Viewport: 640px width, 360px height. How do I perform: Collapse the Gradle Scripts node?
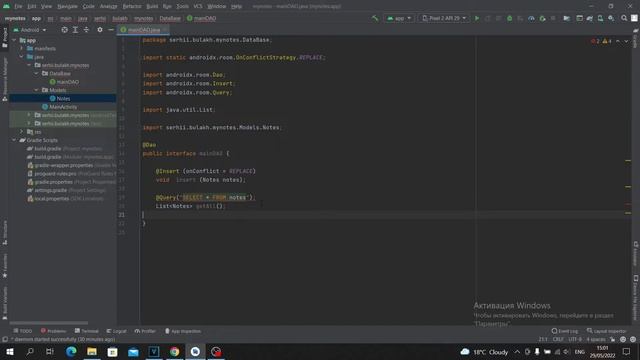coord(14,140)
